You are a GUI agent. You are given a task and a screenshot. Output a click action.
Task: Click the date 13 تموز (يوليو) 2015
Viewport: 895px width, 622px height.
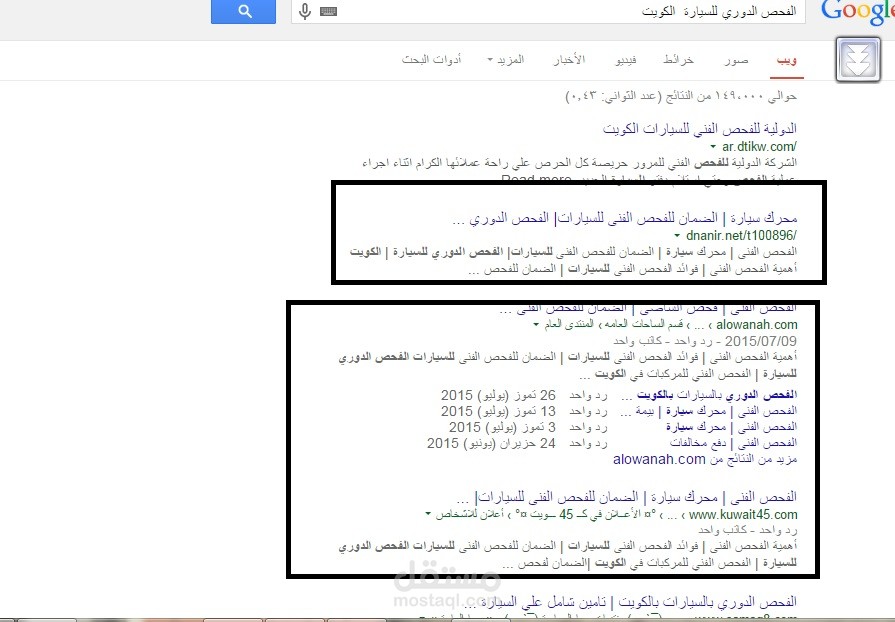[498, 411]
